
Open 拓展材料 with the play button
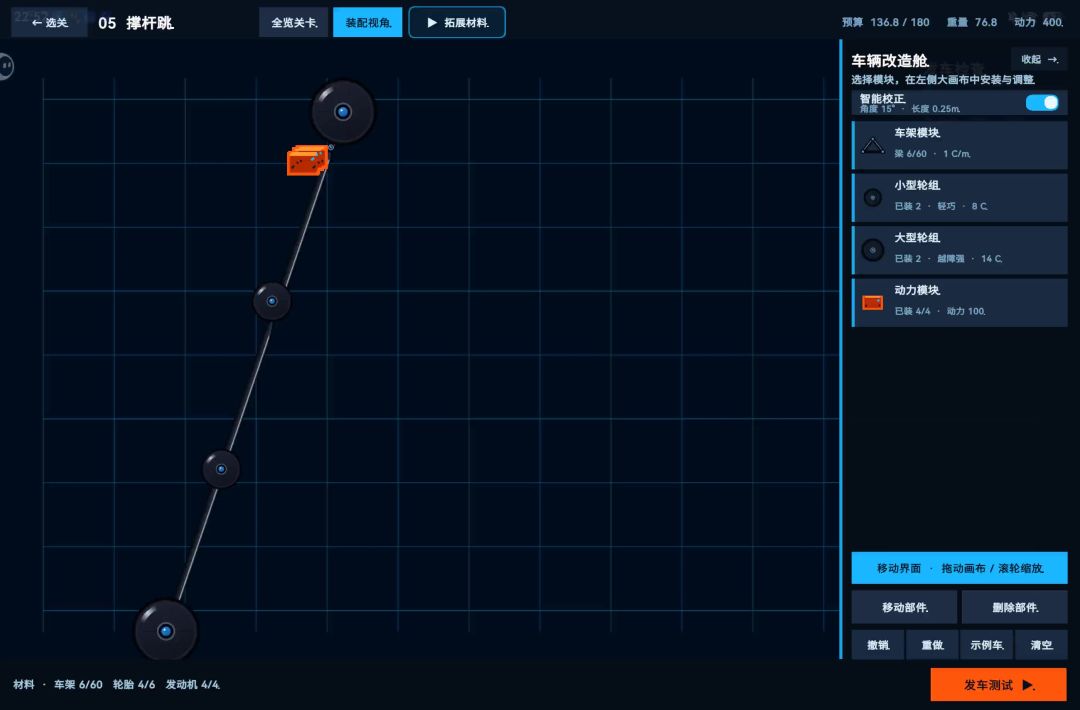point(457,23)
